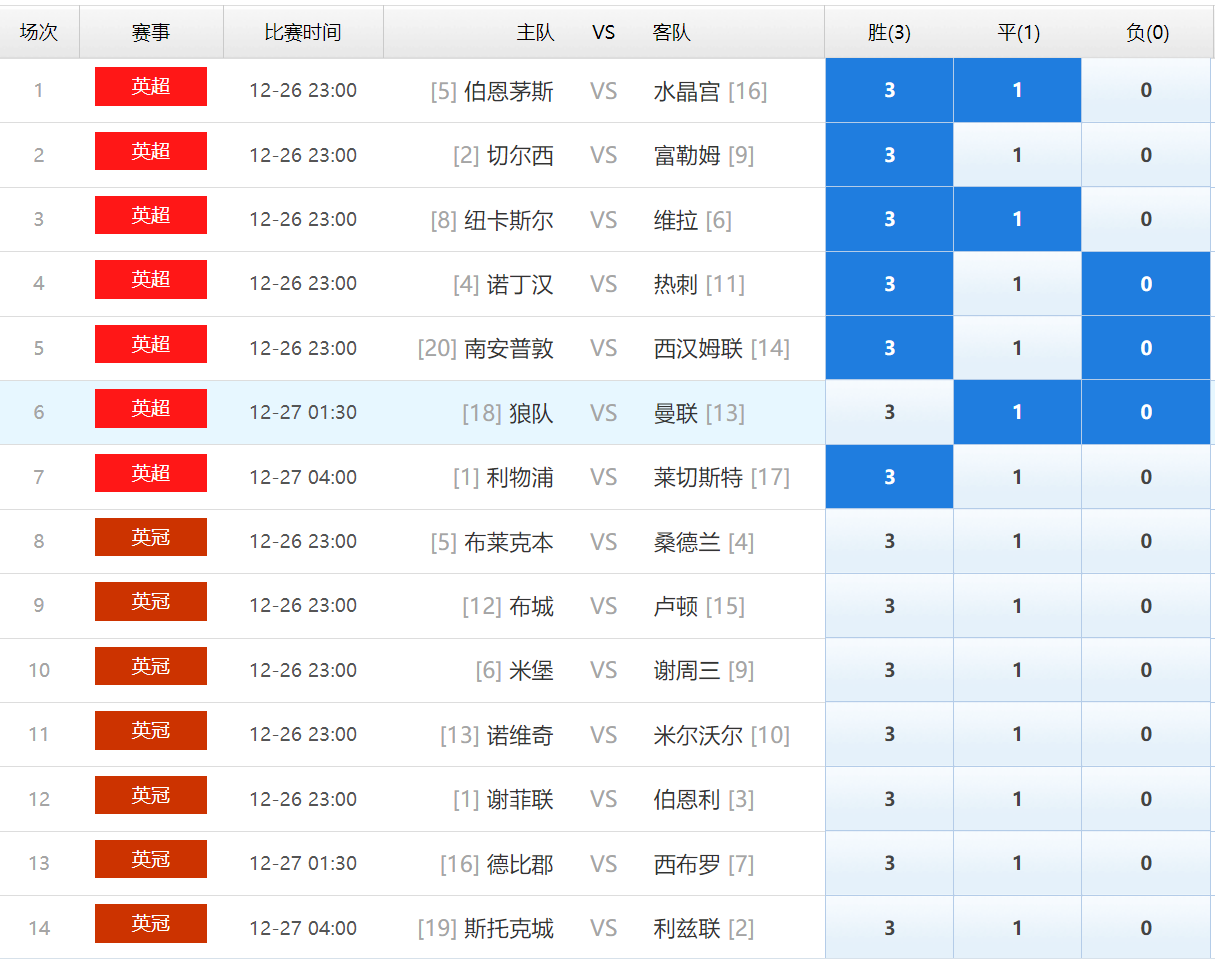Toggle win (3) for 切尔西 vs 富勒姆
Image resolution: width=1215 pixels, height=959 pixels.
tap(889, 155)
